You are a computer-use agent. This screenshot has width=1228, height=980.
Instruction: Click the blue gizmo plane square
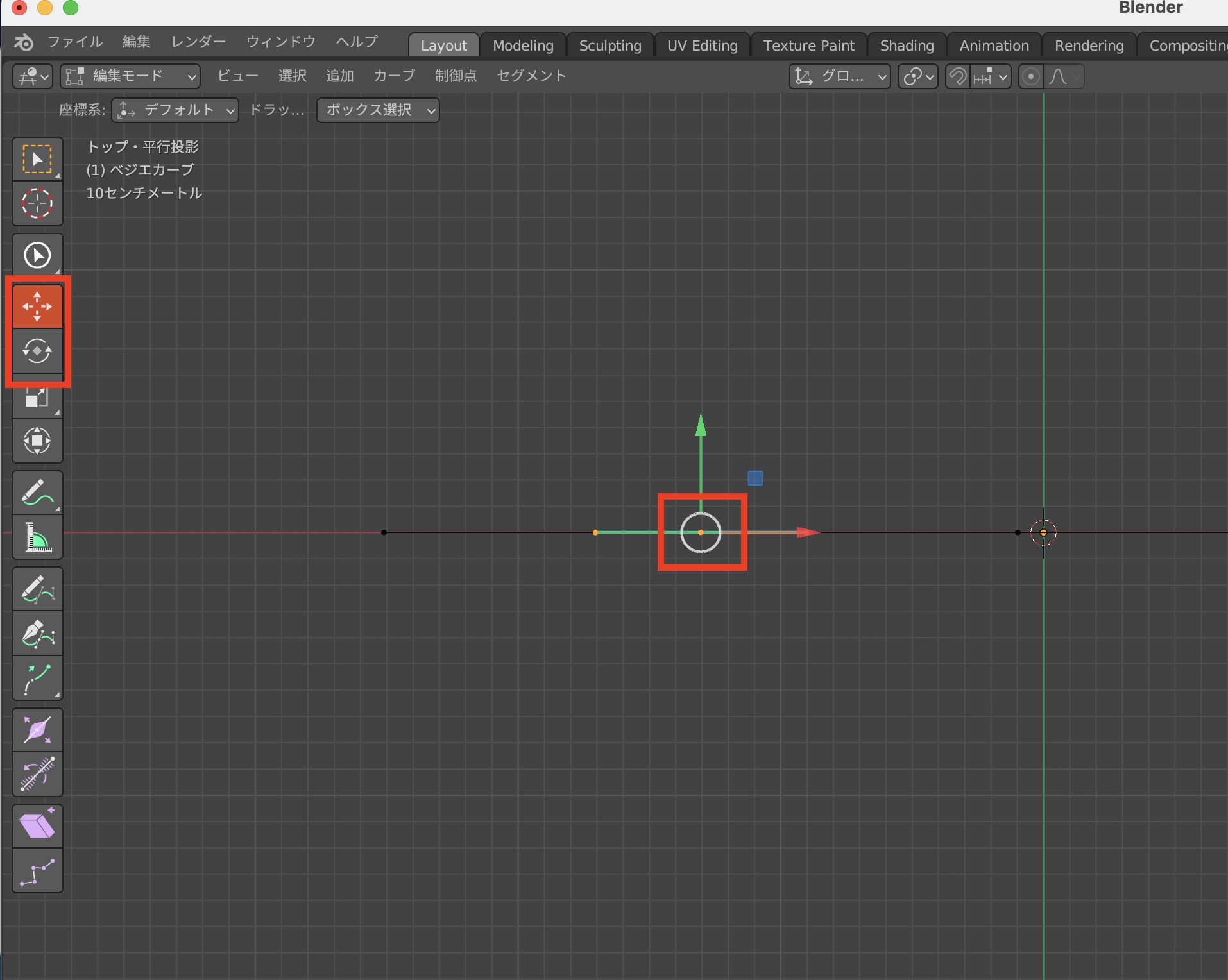755,478
